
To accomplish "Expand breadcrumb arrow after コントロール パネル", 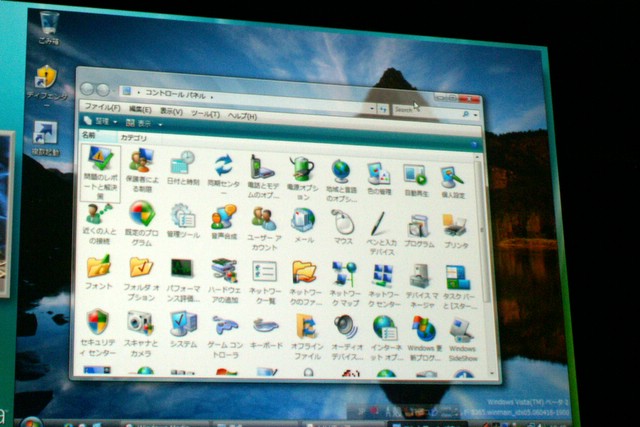I will point(212,97).
